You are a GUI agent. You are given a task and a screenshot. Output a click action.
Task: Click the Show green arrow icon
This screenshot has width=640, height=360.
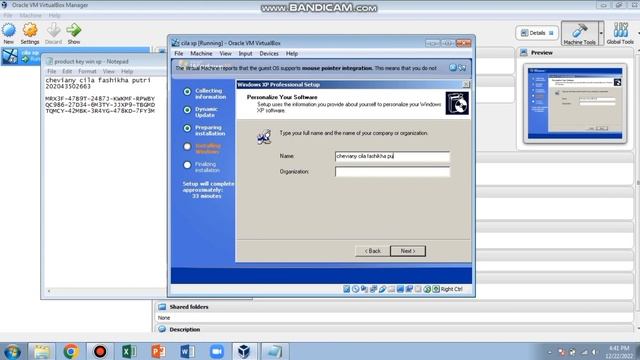coord(73,33)
